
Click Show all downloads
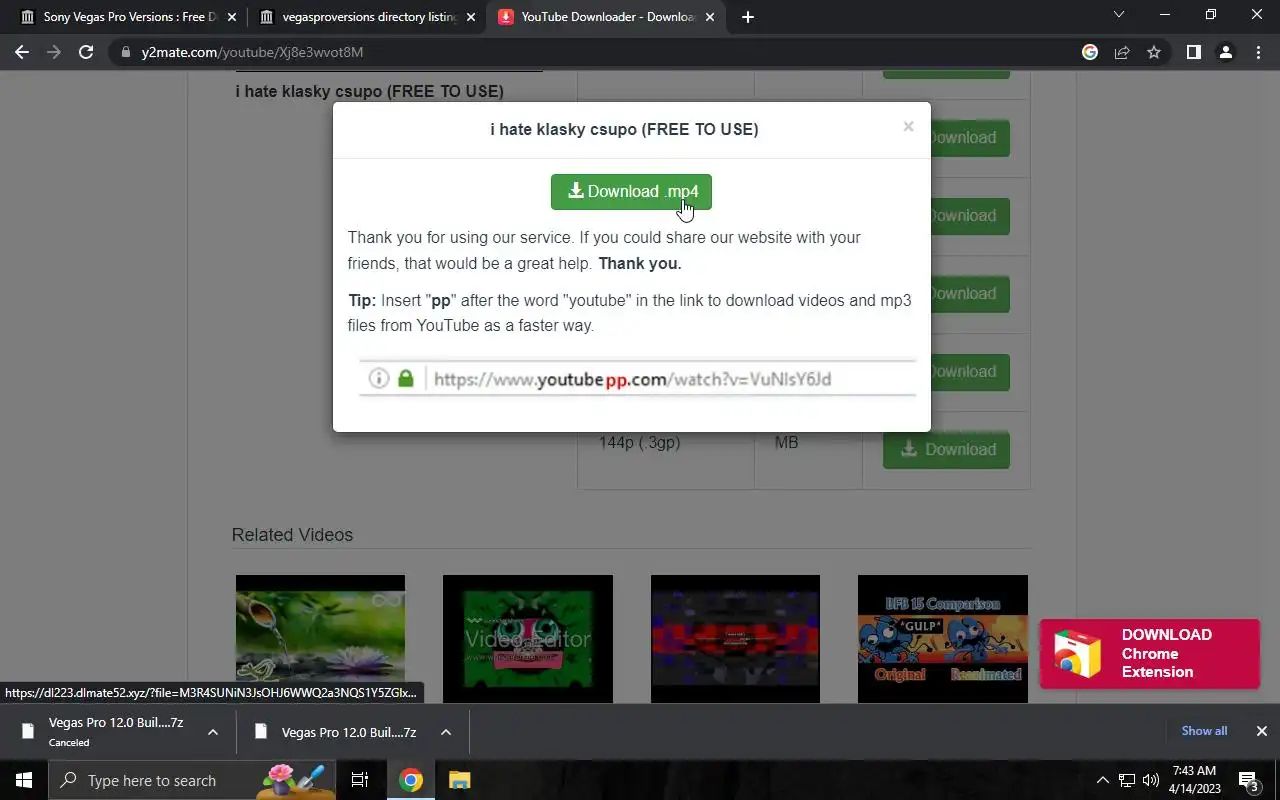click(1204, 731)
